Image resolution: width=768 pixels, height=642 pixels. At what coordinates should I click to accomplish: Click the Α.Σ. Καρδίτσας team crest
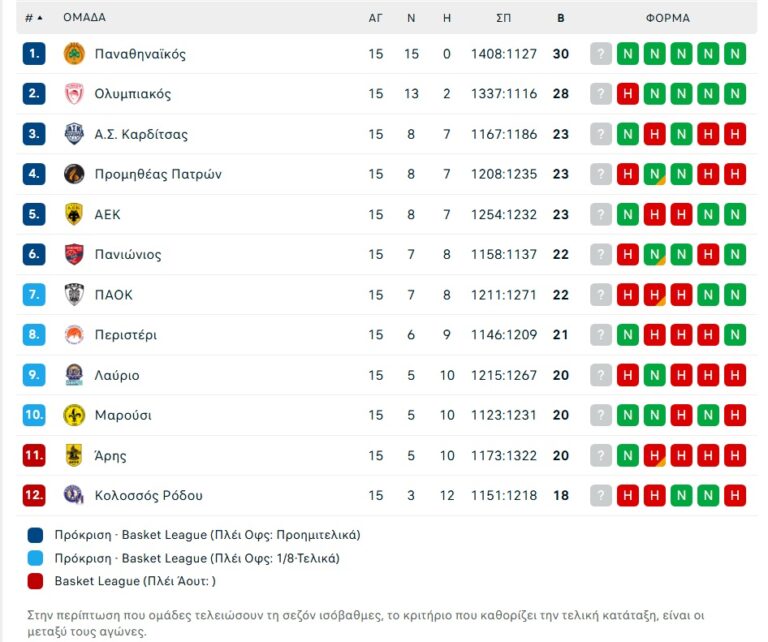[74, 134]
